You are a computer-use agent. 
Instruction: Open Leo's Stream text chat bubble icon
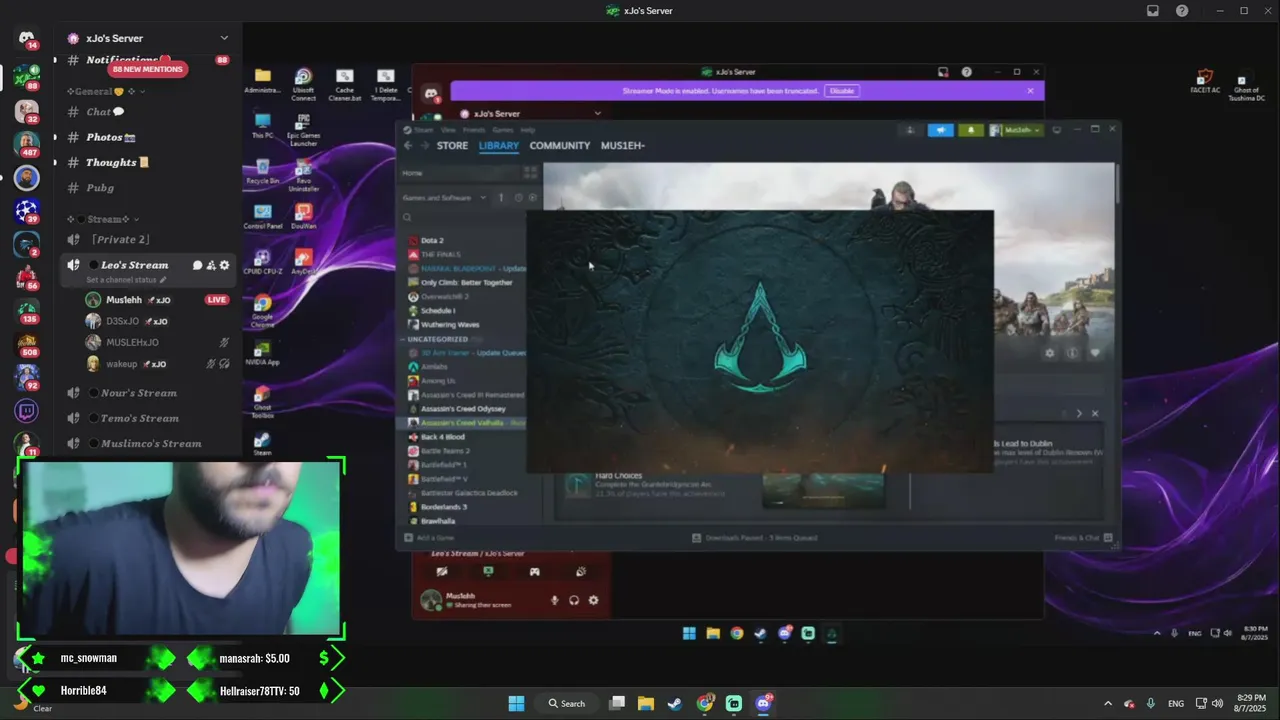[x=197, y=265]
